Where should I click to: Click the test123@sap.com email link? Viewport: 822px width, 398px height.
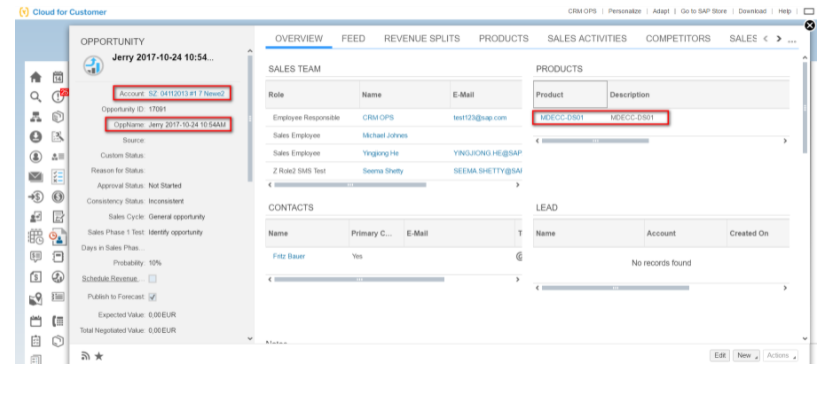coord(480,117)
